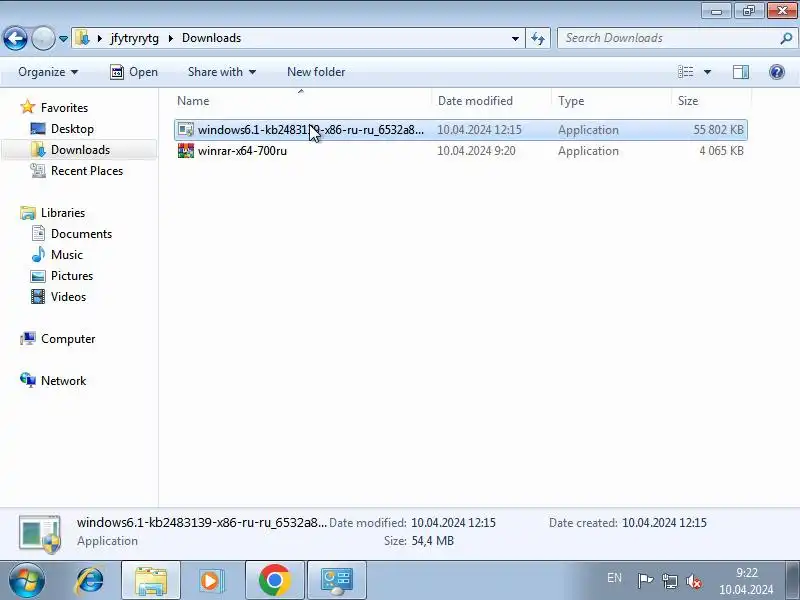This screenshot has width=800, height=600.
Task: Open the More view options dropdown arrow
Action: 707,72
